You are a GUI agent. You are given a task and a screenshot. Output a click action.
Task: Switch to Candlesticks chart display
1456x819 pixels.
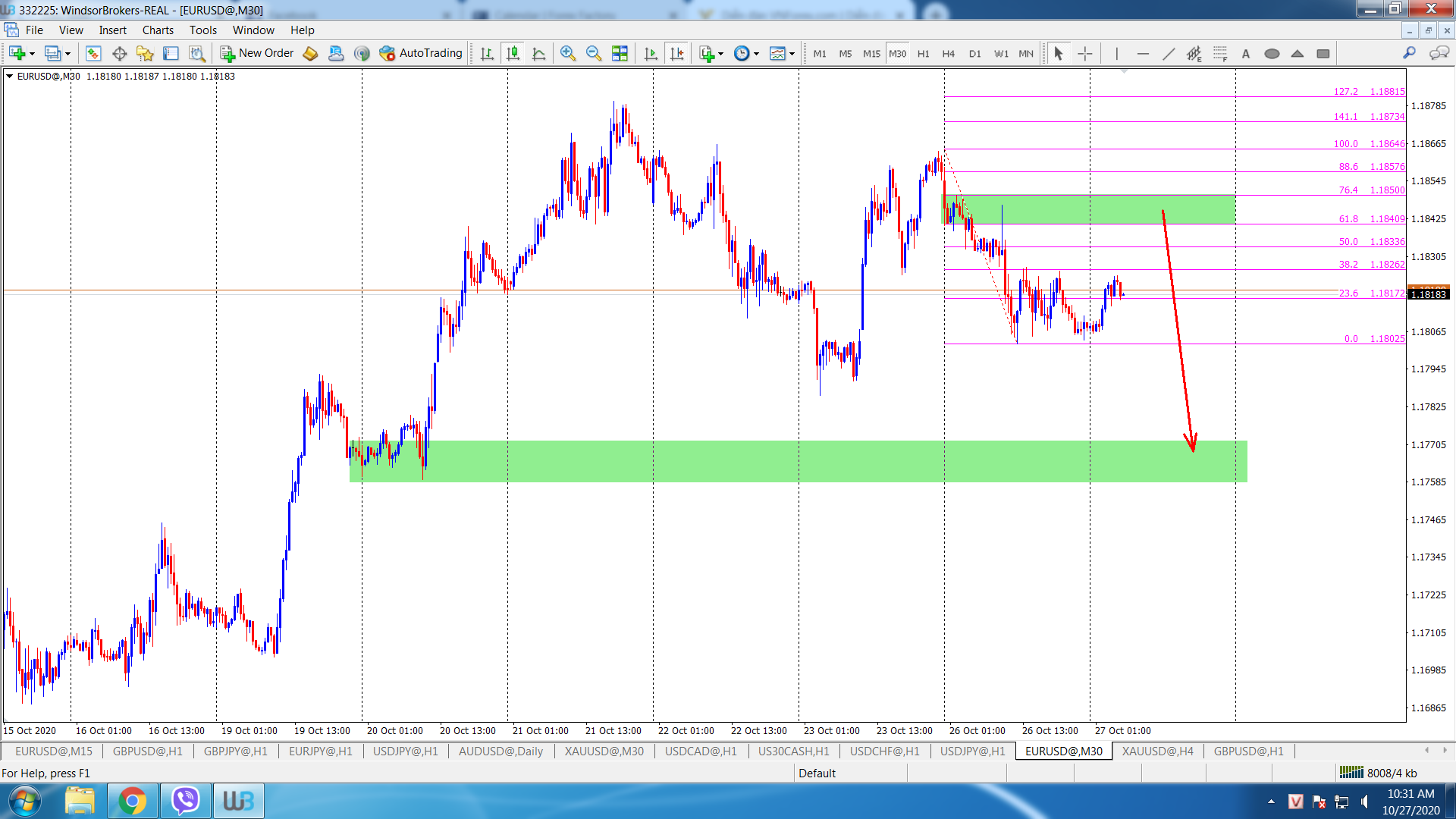point(513,53)
